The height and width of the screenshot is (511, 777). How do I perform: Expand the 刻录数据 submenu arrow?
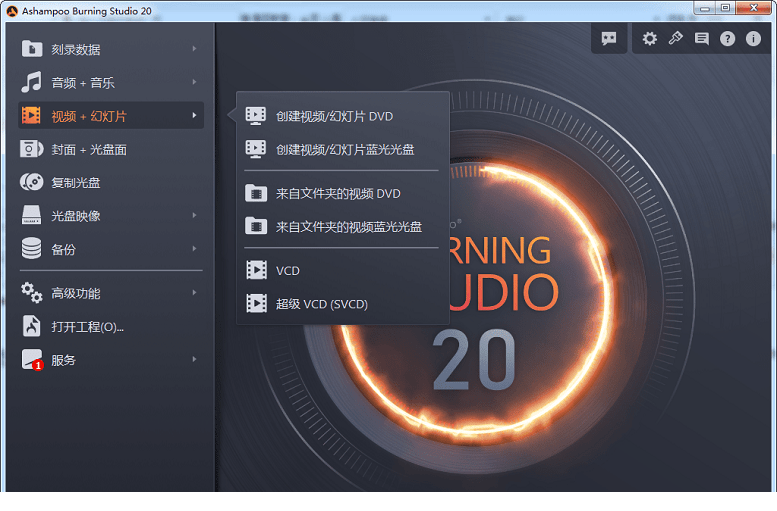point(194,49)
